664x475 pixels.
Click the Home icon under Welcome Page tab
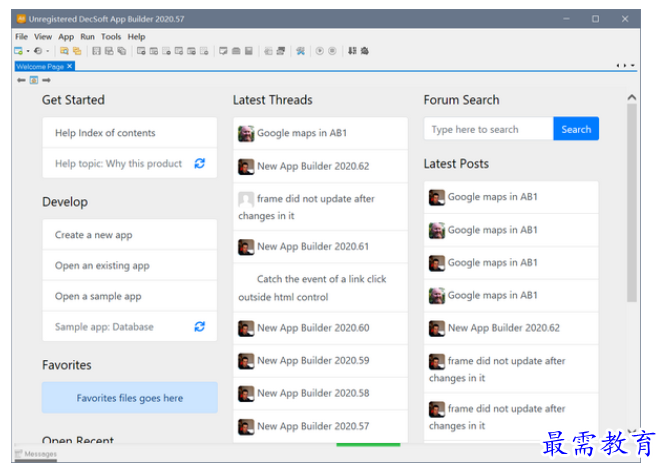tap(34, 80)
